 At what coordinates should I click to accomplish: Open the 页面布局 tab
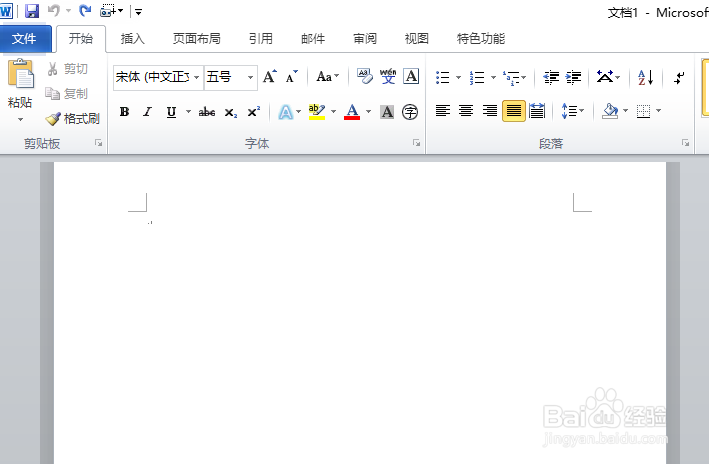coord(197,39)
